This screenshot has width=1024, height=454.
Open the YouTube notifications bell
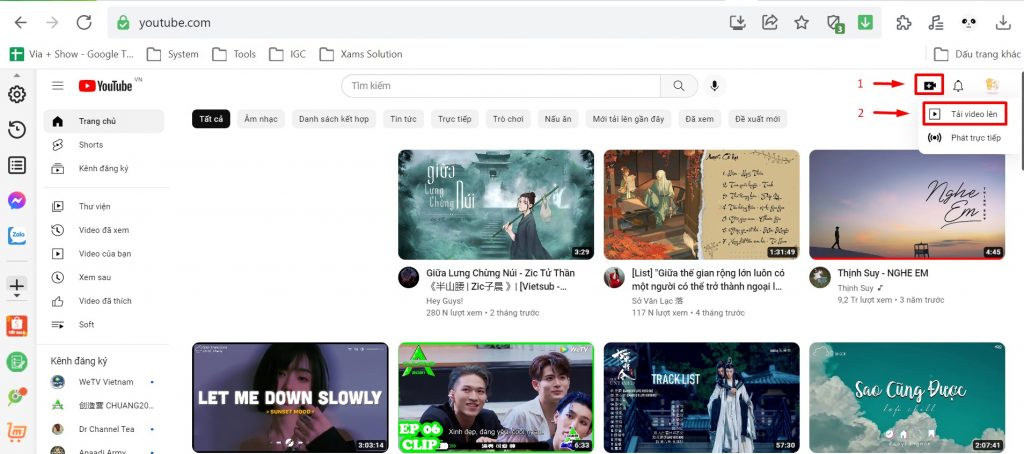click(958, 86)
